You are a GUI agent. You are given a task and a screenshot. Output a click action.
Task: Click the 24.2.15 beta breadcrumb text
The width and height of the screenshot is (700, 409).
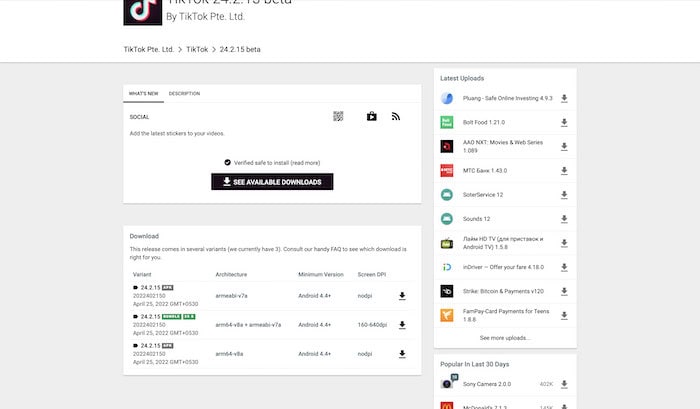[x=240, y=50]
